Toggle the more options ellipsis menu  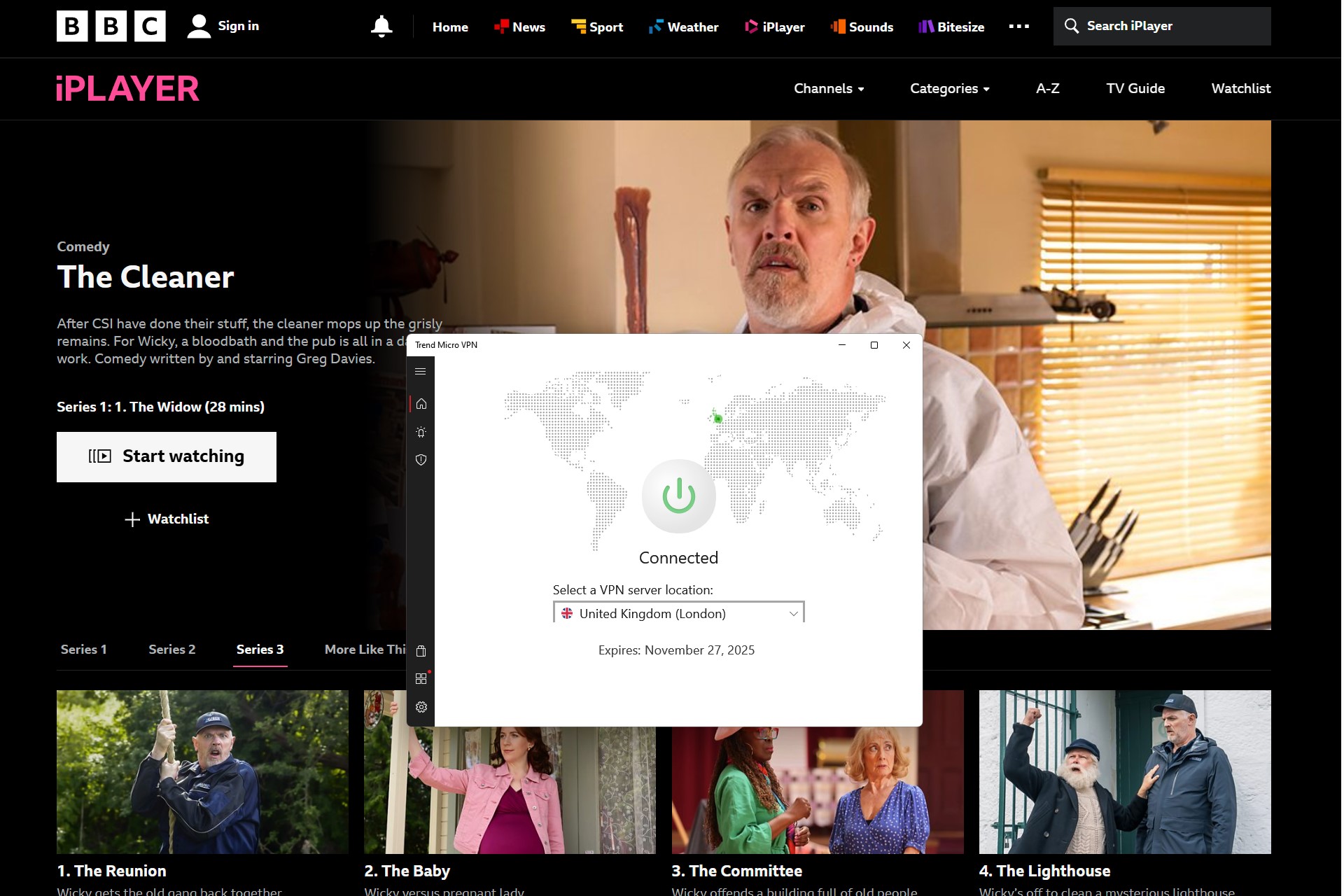1019,25
